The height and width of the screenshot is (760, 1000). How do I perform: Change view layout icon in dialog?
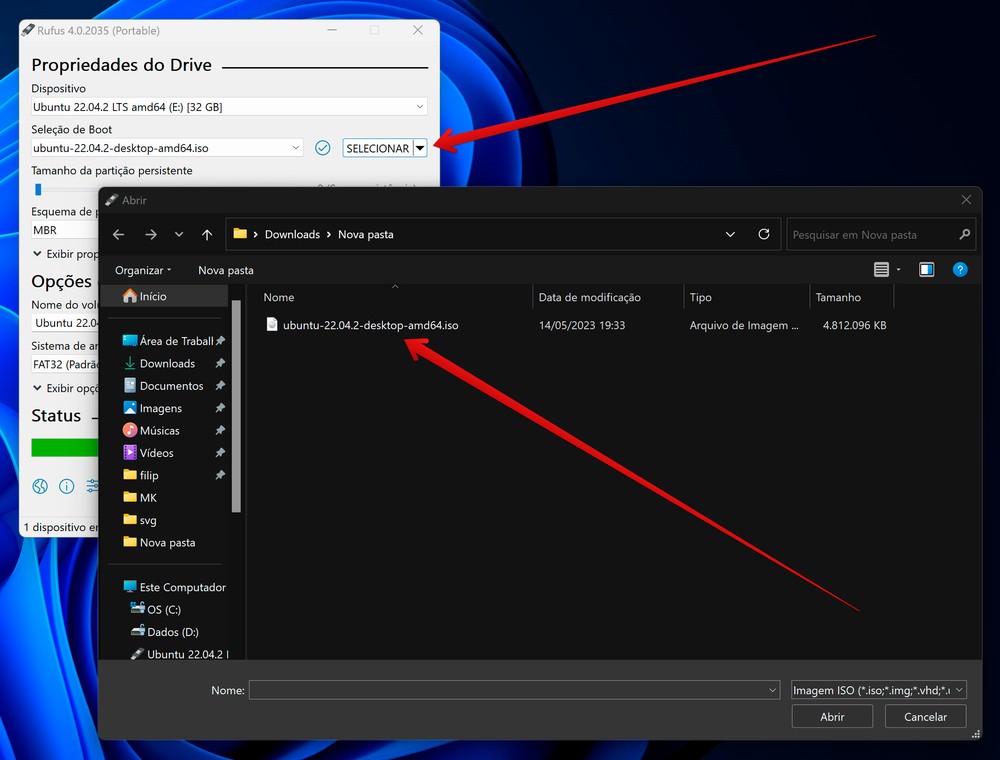tap(881, 270)
